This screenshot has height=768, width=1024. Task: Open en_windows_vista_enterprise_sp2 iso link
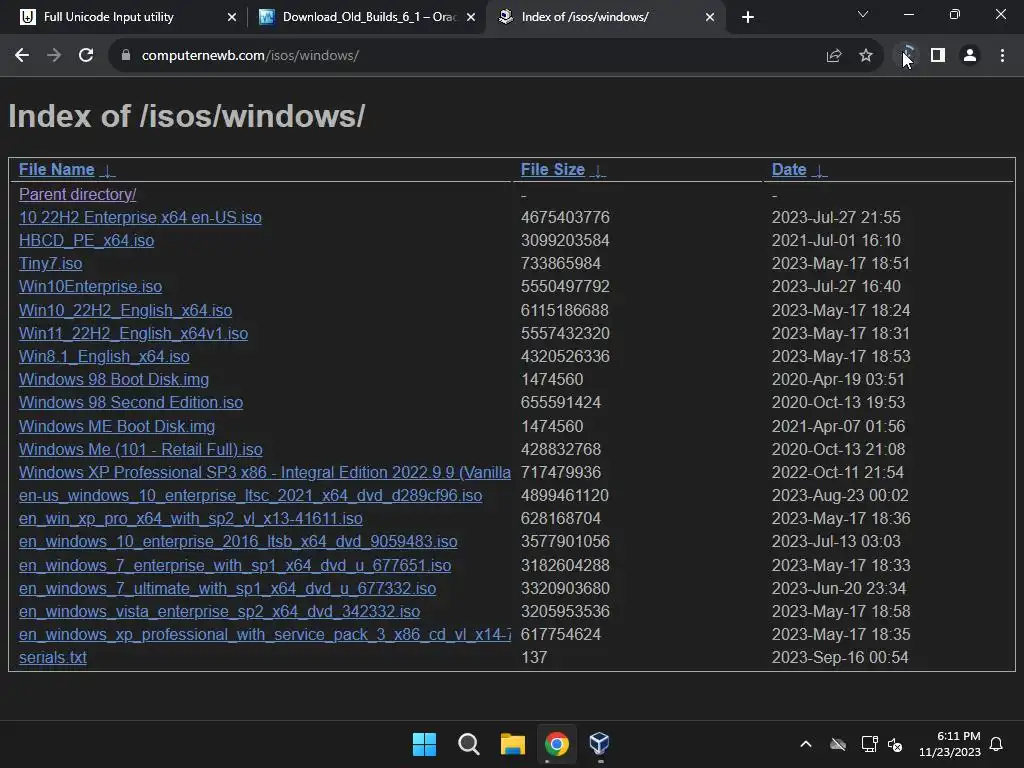click(219, 611)
